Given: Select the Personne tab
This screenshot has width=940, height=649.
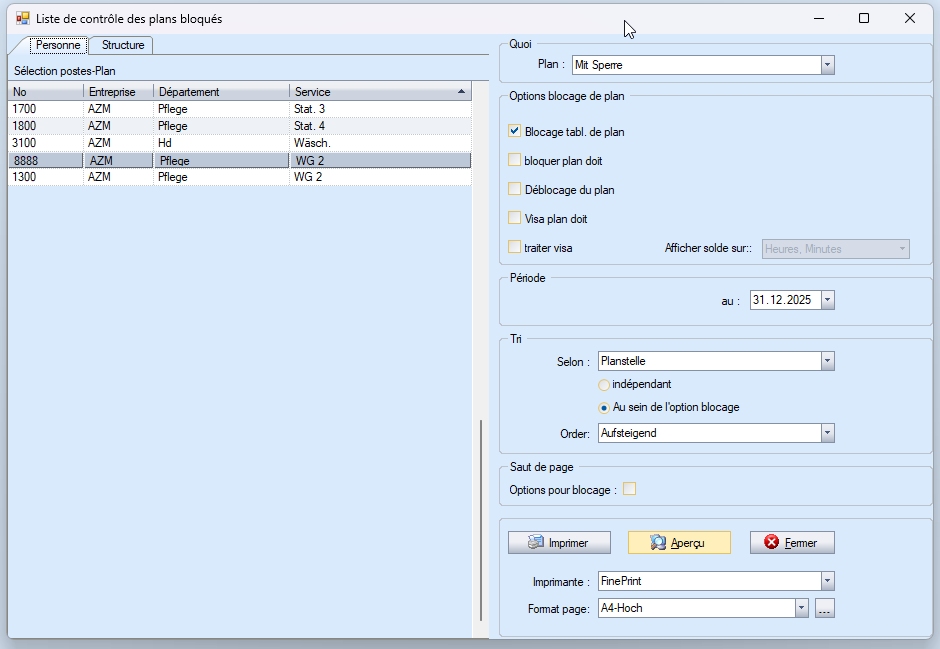Looking at the screenshot, I should (58, 45).
